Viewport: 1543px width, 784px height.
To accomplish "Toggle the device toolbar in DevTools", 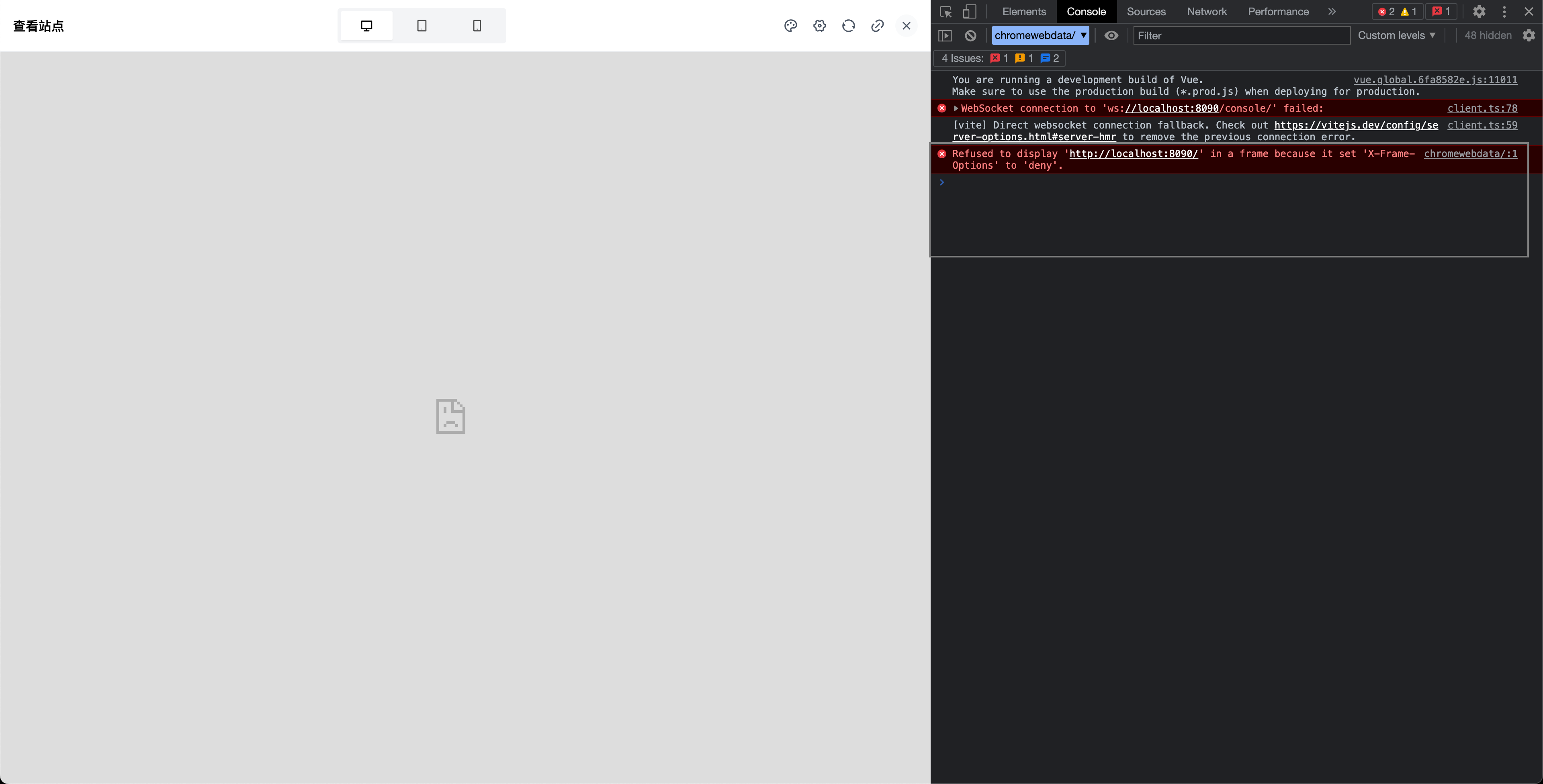I will (970, 11).
